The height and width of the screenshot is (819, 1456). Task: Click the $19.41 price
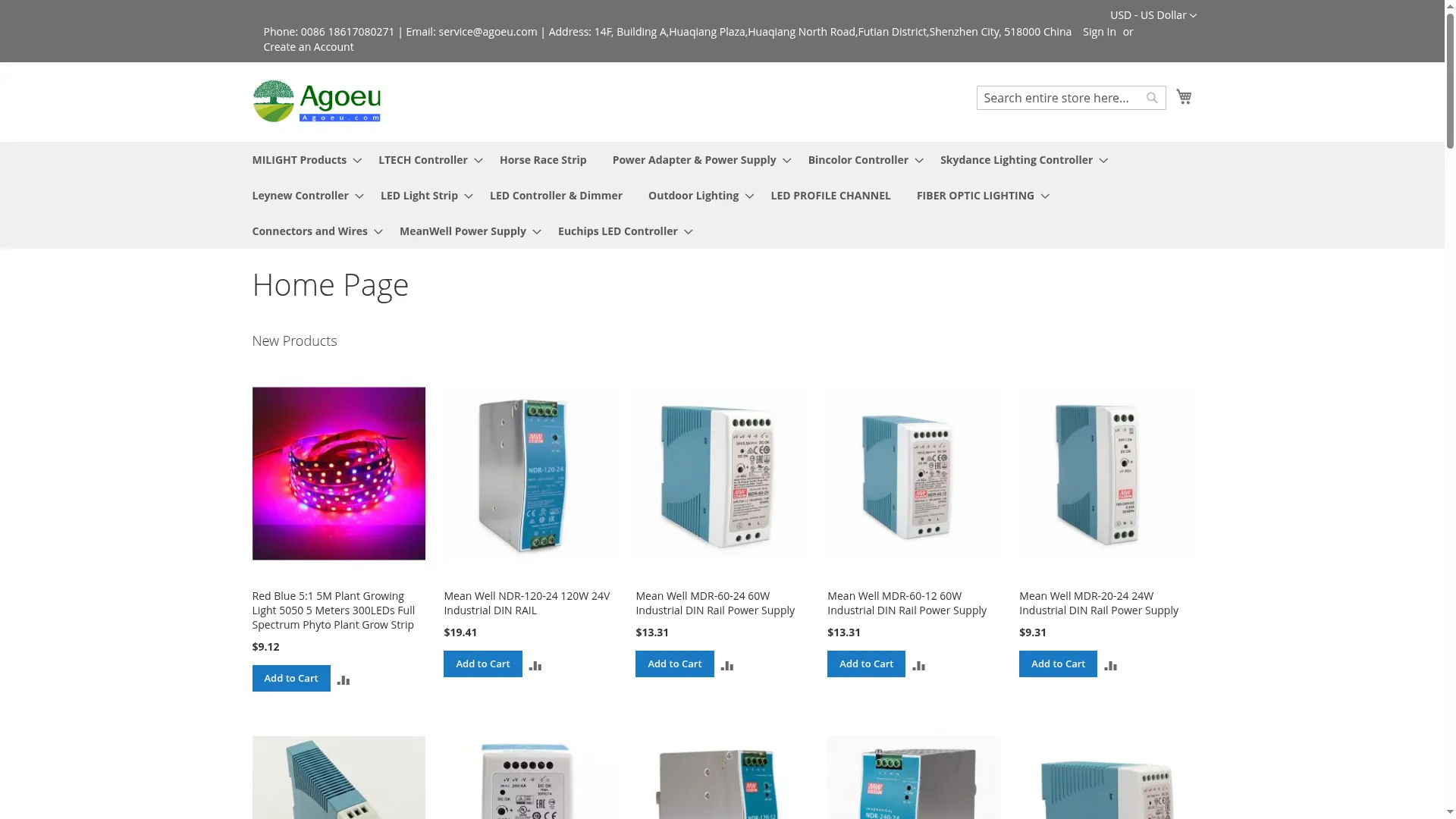coord(460,632)
